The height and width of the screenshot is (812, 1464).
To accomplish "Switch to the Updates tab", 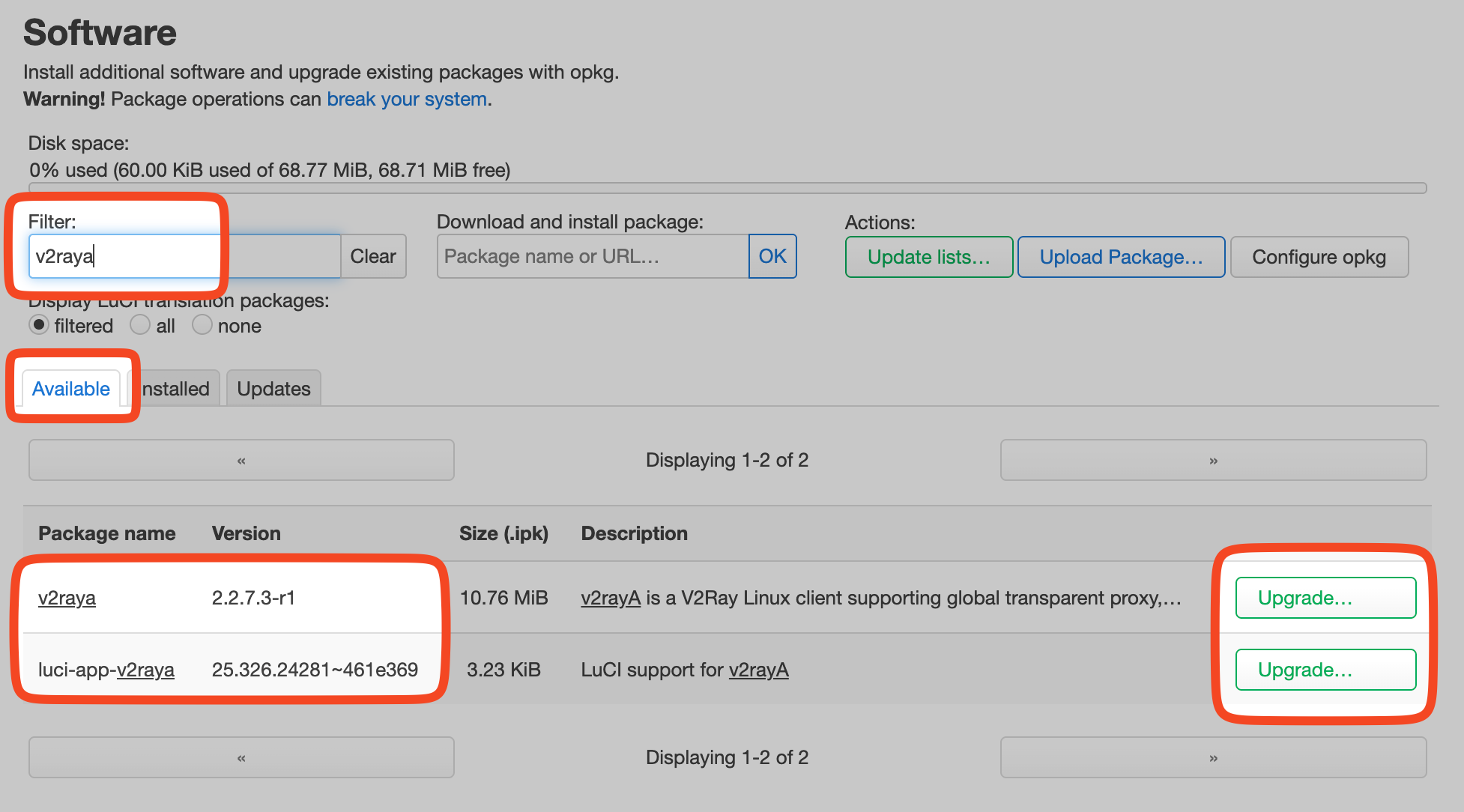I will [x=273, y=389].
